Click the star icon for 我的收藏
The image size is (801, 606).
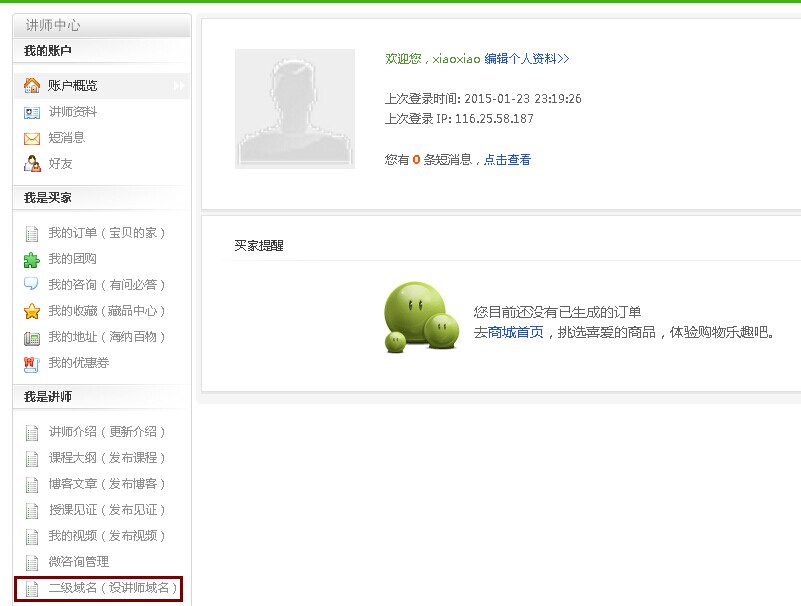(x=32, y=311)
